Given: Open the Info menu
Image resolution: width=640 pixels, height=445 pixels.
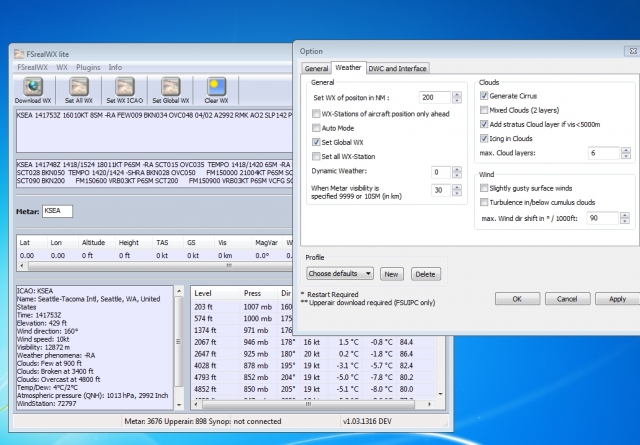Looking at the screenshot, I should 115,67.
